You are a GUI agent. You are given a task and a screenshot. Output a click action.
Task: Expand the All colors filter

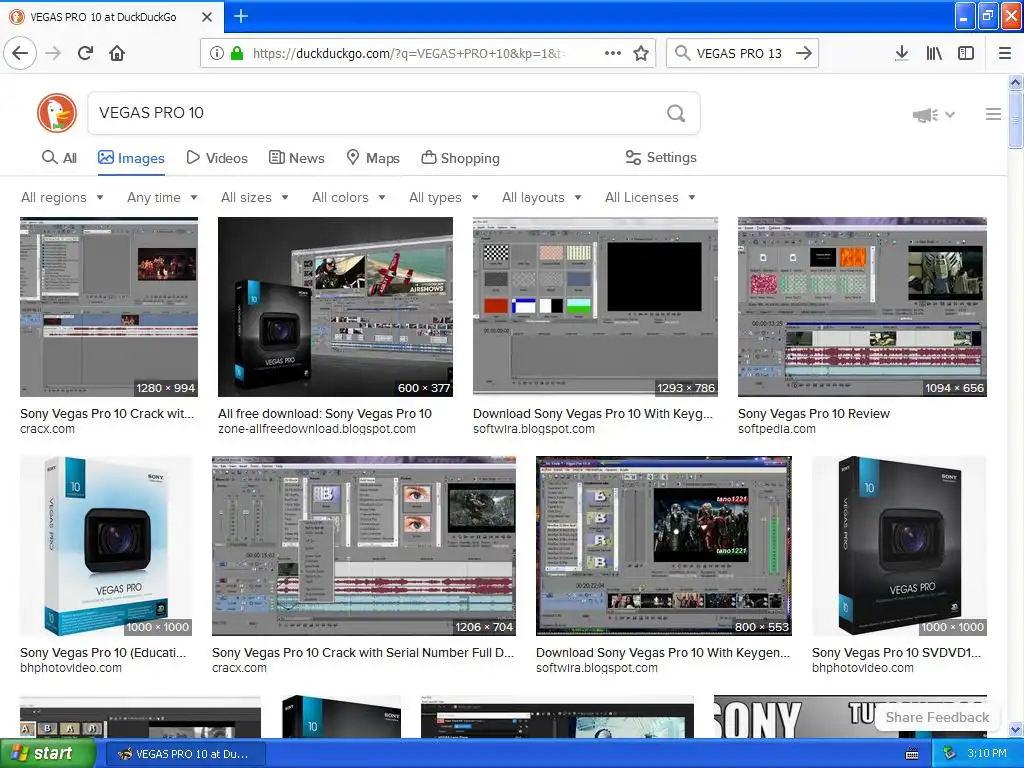(349, 197)
